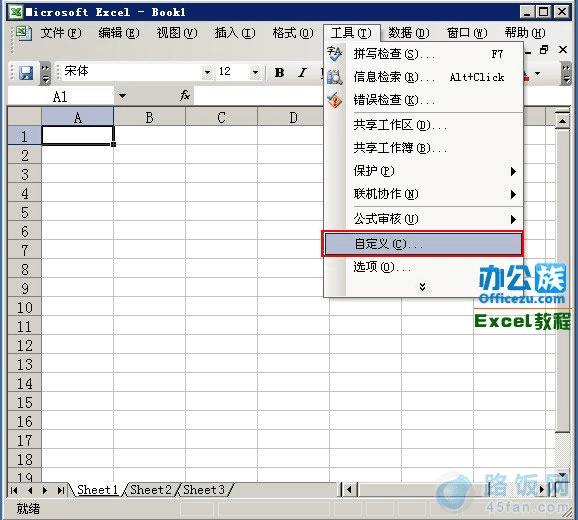The image size is (578, 520).
Task: Select row 1 header
Action: 24,136
